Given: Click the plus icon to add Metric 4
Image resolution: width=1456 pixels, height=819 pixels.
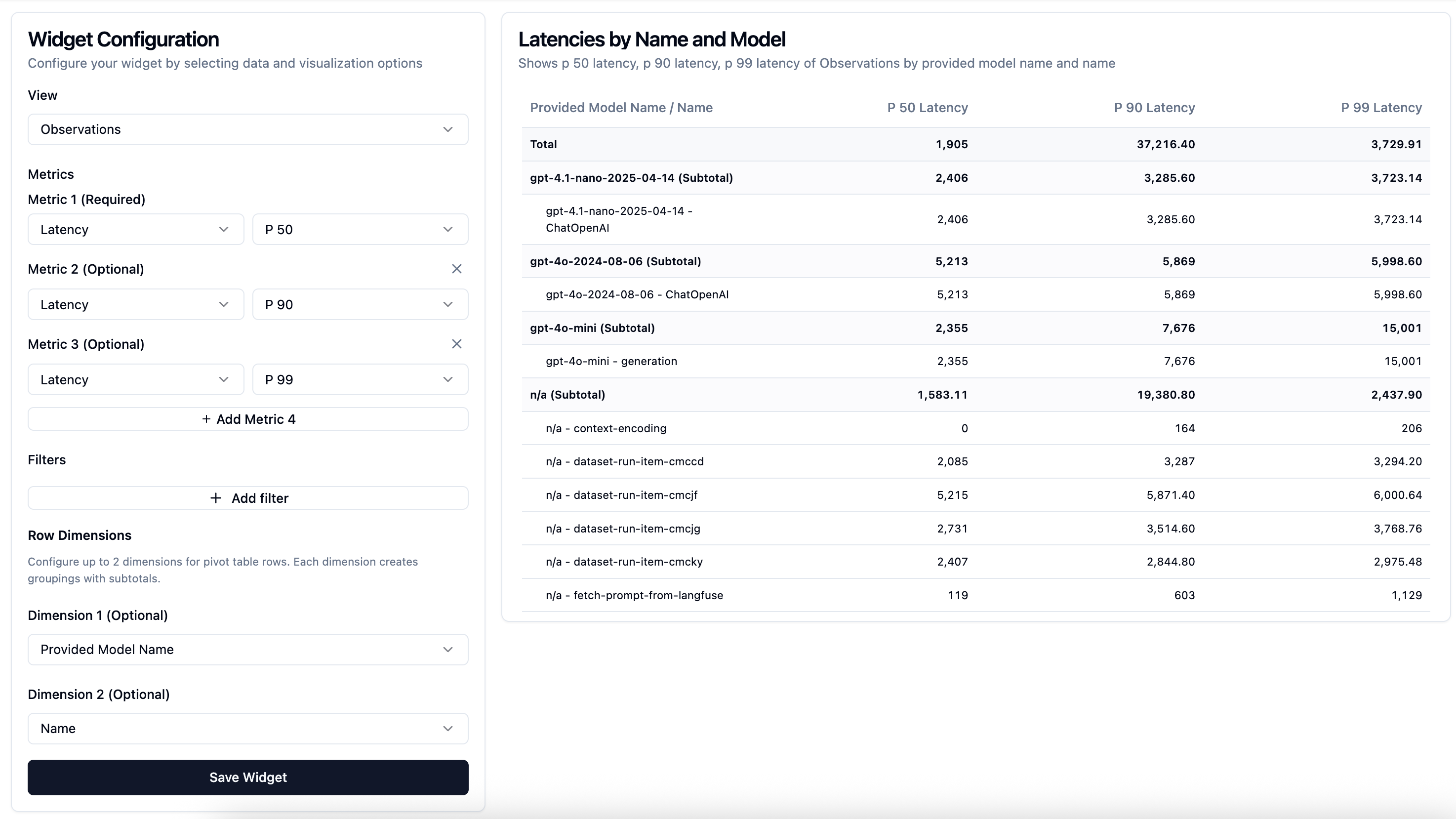Looking at the screenshot, I should pyautogui.click(x=206, y=419).
